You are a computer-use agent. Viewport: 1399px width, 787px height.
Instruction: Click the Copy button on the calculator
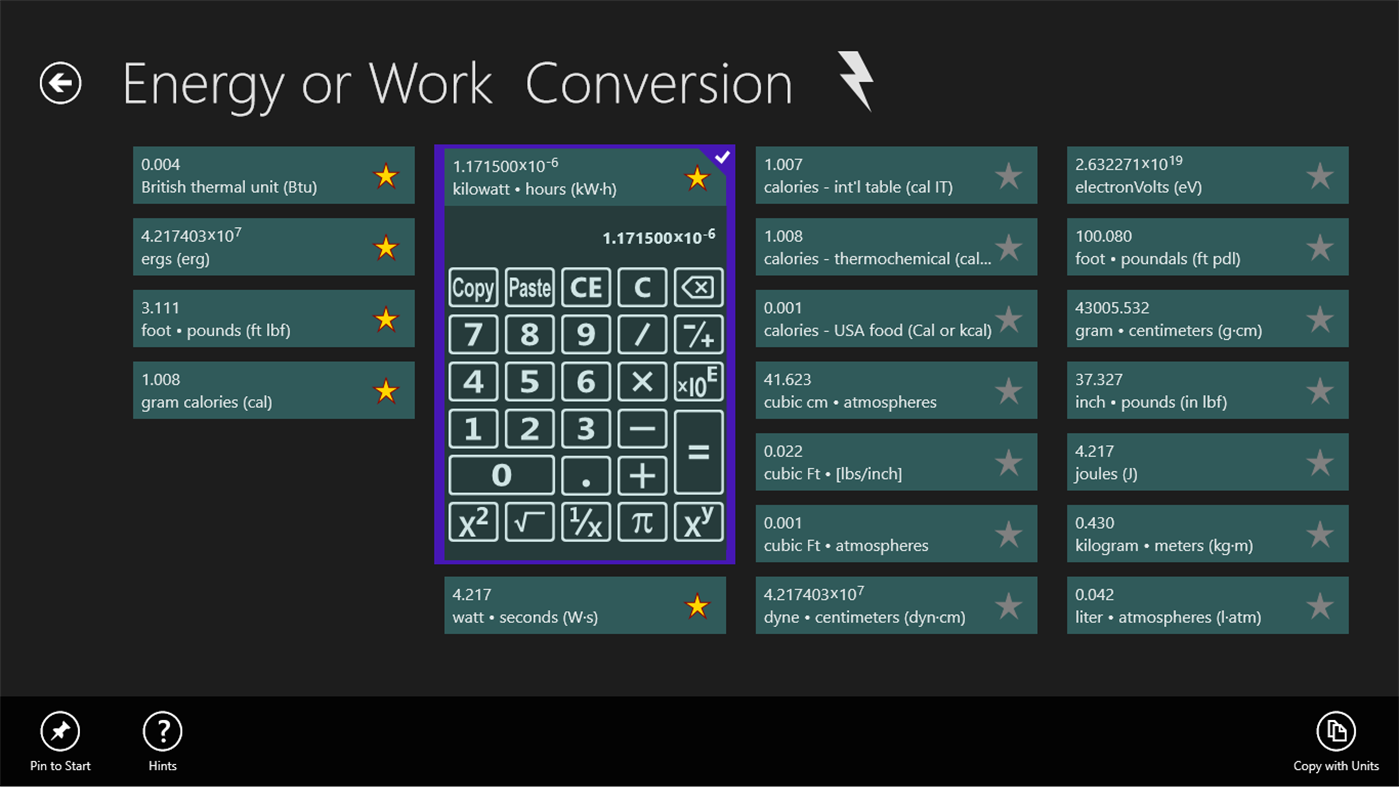472,287
